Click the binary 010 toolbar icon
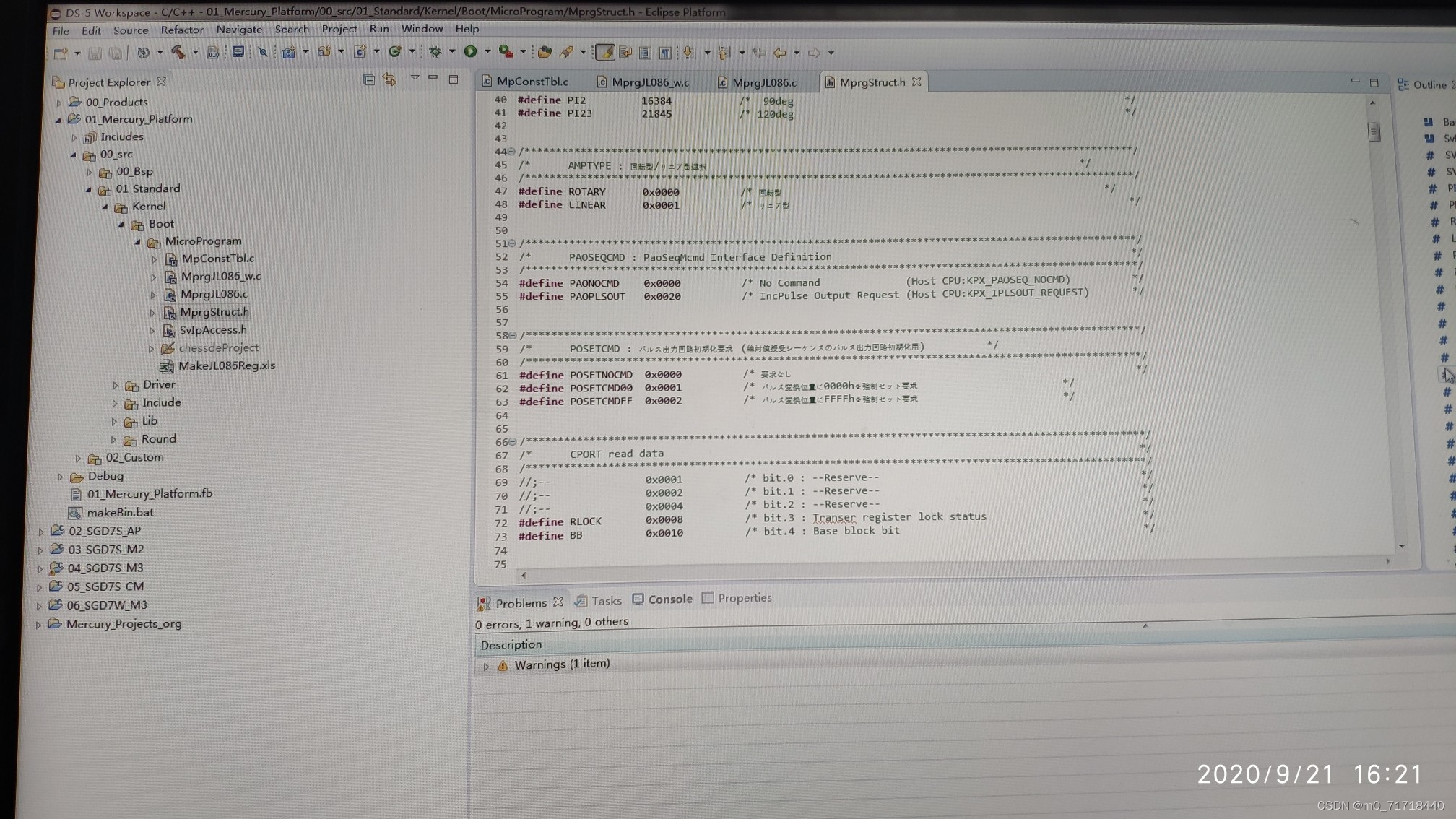The image size is (1456, 819). click(213, 53)
